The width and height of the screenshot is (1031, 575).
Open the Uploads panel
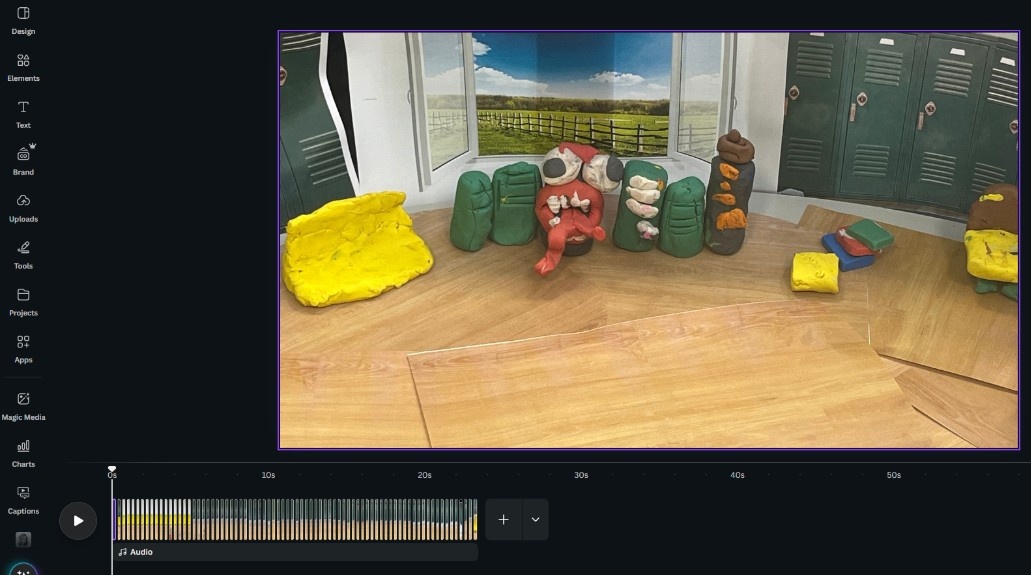coord(23,209)
